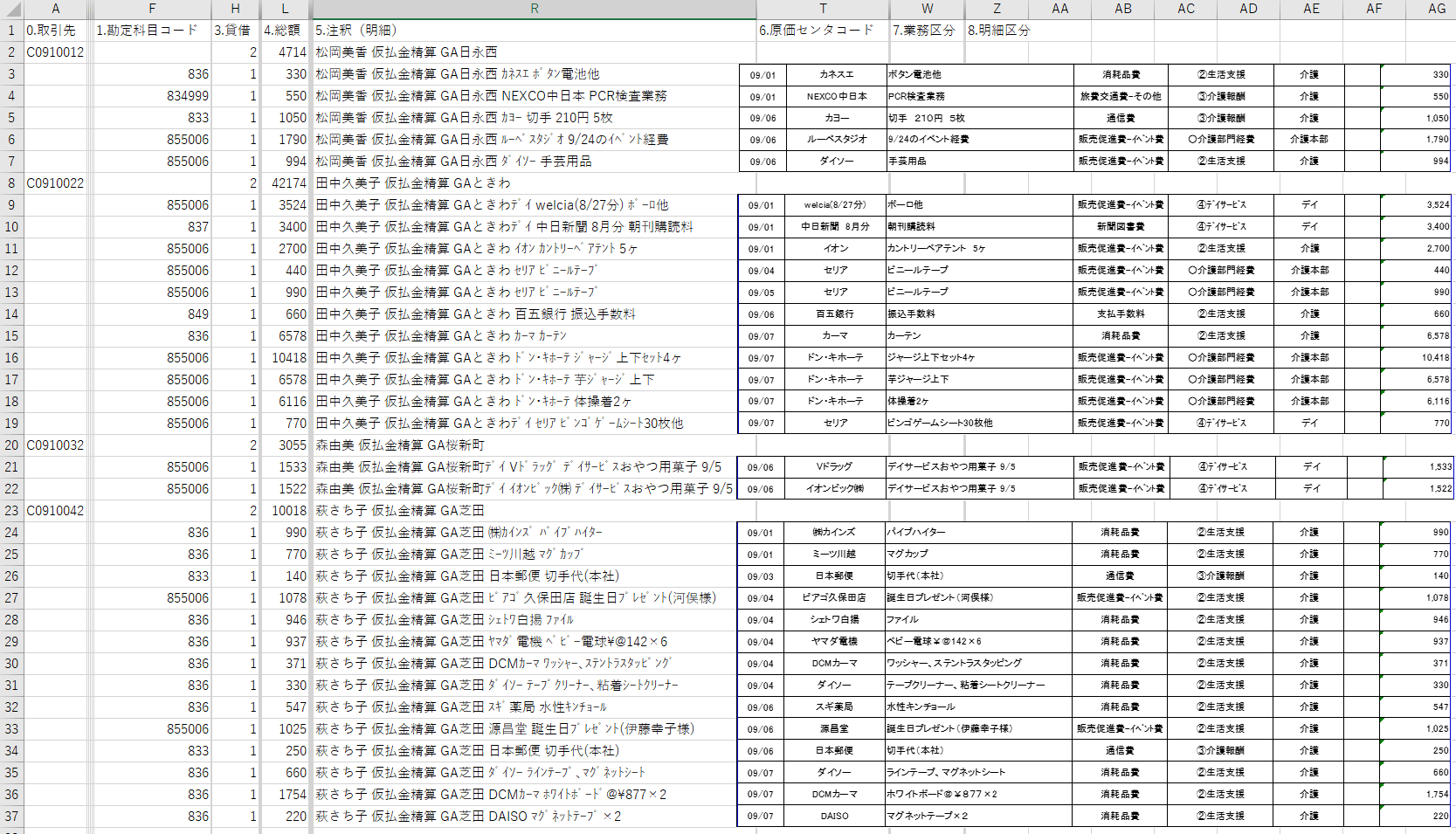This screenshot has width=1456, height=834.
Task: Select the 8.明細区分 header cell
Action: point(997,31)
